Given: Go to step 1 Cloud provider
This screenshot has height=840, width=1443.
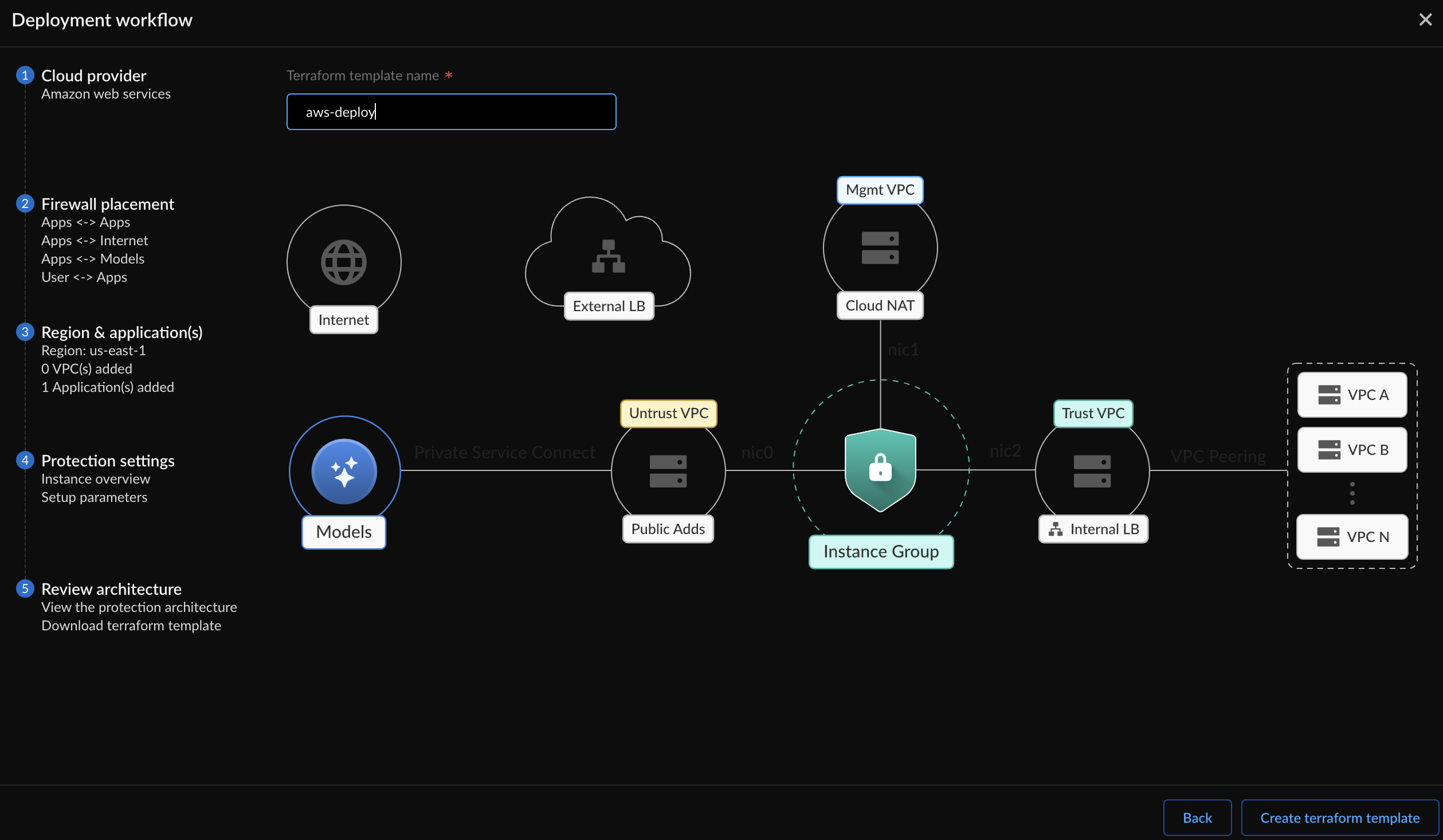Looking at the screenshot, I should click(x=93, y=76).
